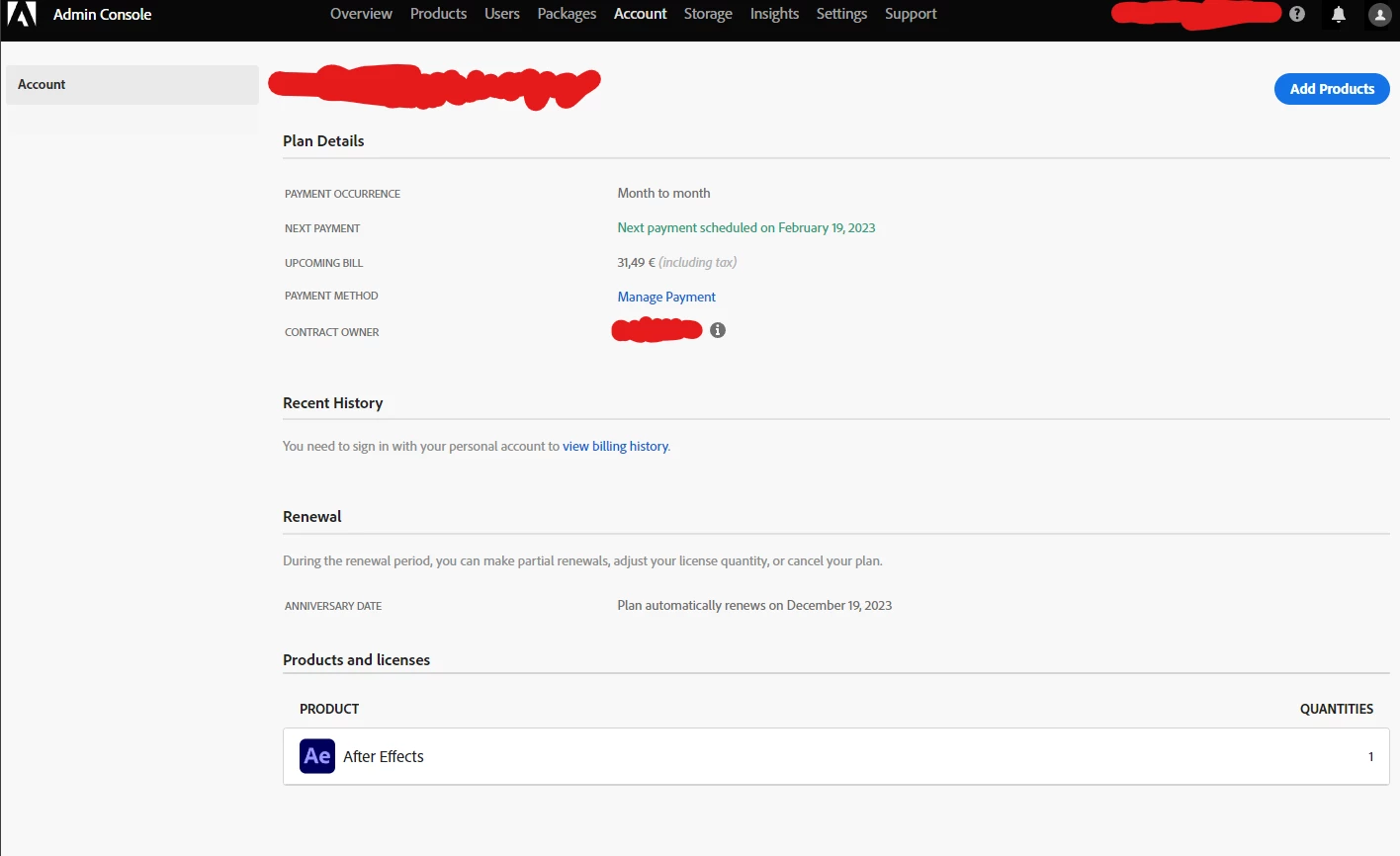Open the Storage tab
The height and width of the screenshot is (856, 1400).
coord(708,14)
